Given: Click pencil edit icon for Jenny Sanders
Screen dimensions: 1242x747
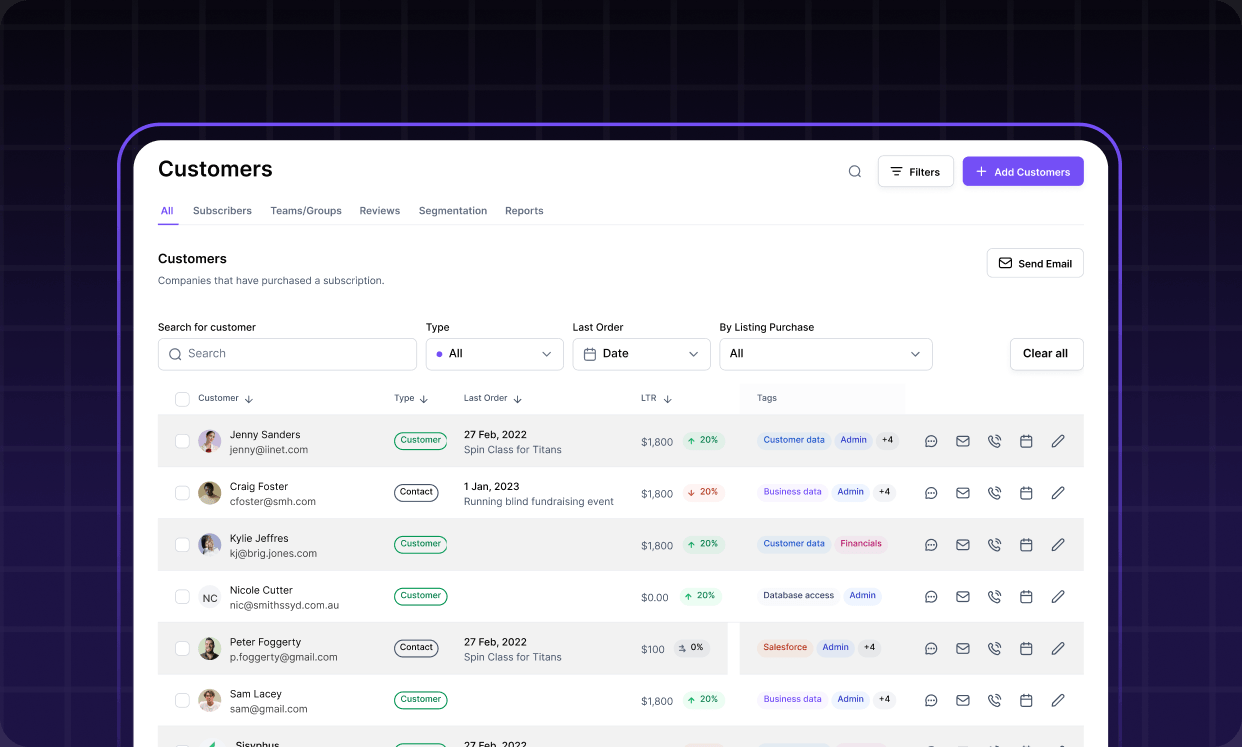Looking at the screenshot, I should (1058, 441).
